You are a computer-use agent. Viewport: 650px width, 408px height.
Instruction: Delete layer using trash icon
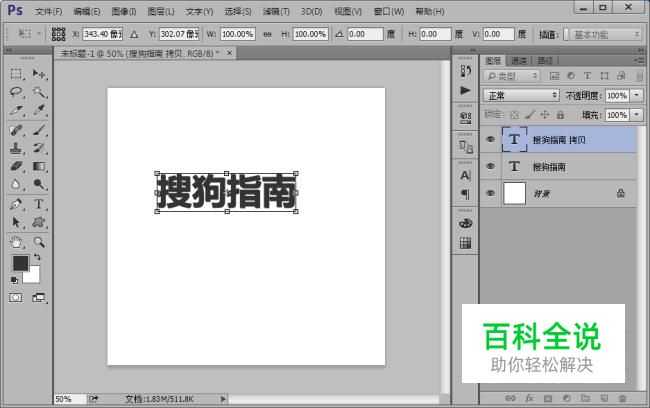[623, 398]
